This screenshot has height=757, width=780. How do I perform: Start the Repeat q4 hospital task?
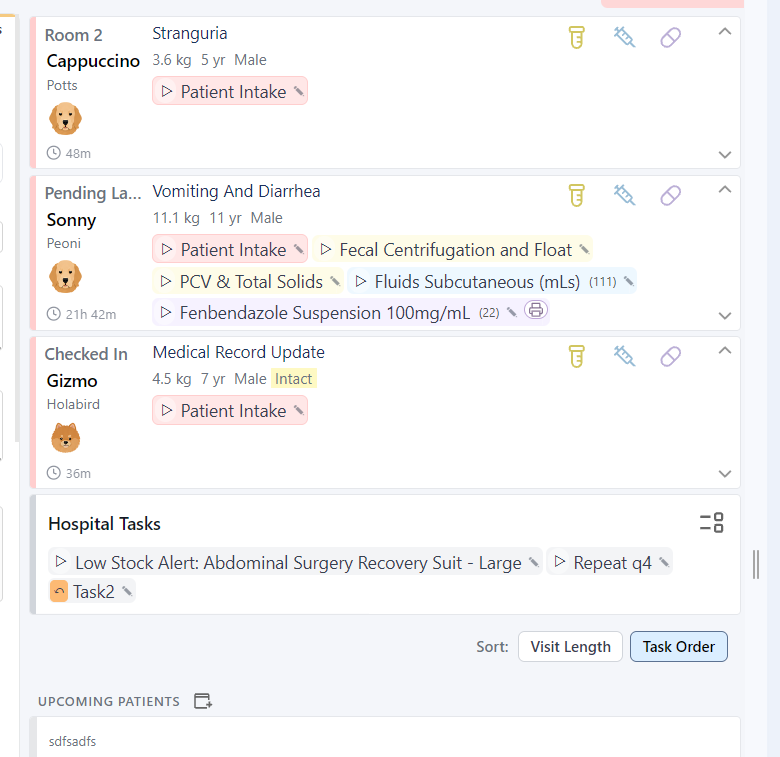click(x=559, y=562)
